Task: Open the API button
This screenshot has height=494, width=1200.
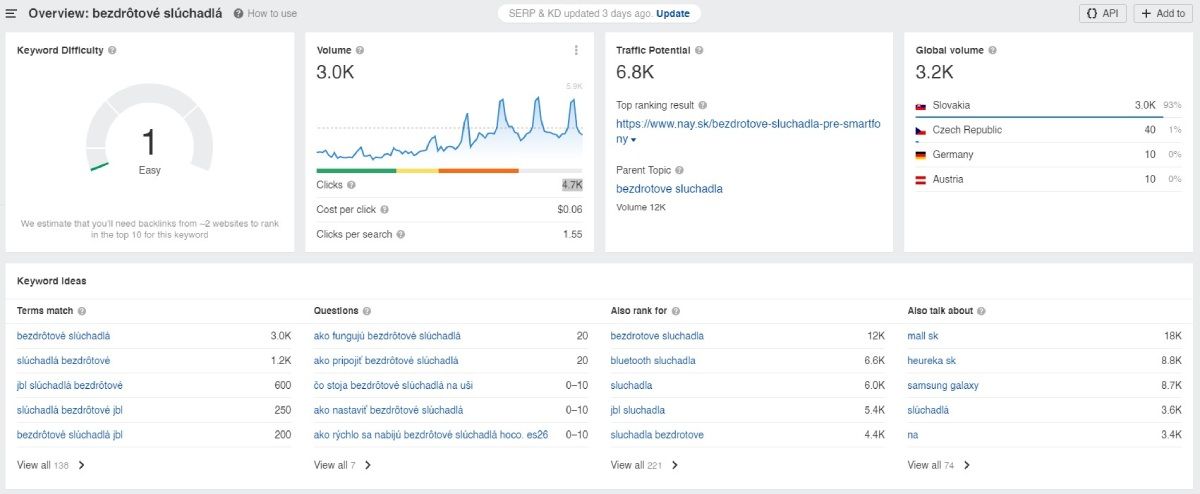Action: coord(1103,13)
